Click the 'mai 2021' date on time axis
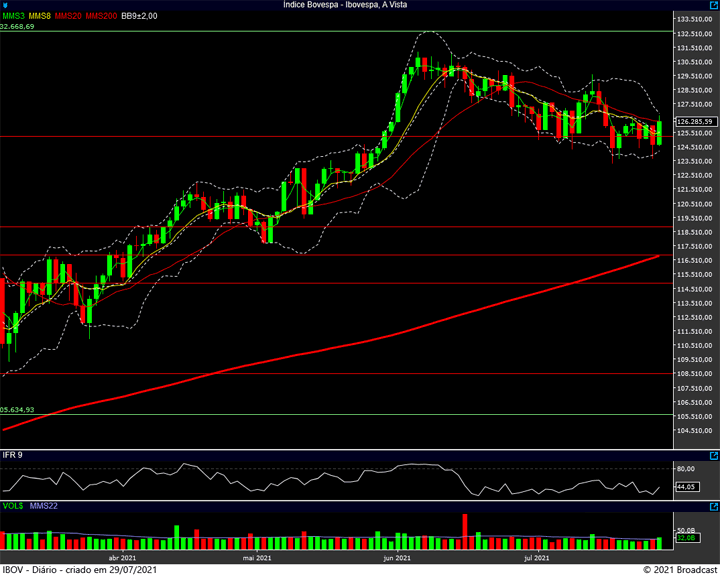Viewport: 720px width, 575px height. pos(257,558)
